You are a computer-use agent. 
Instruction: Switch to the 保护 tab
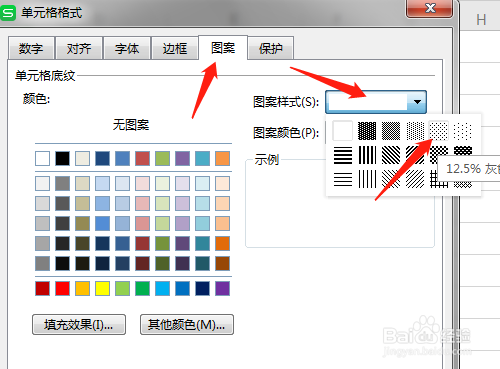pos(271,49)
